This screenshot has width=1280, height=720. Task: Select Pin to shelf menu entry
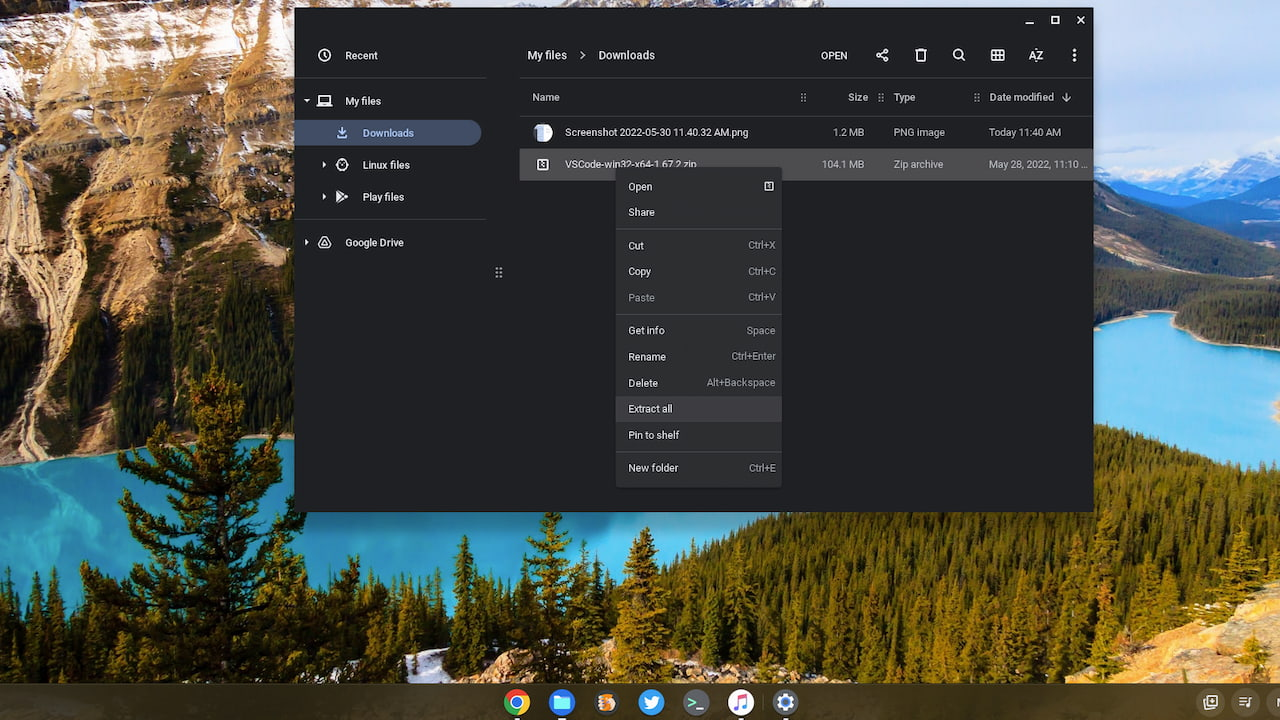coord(654,435)
